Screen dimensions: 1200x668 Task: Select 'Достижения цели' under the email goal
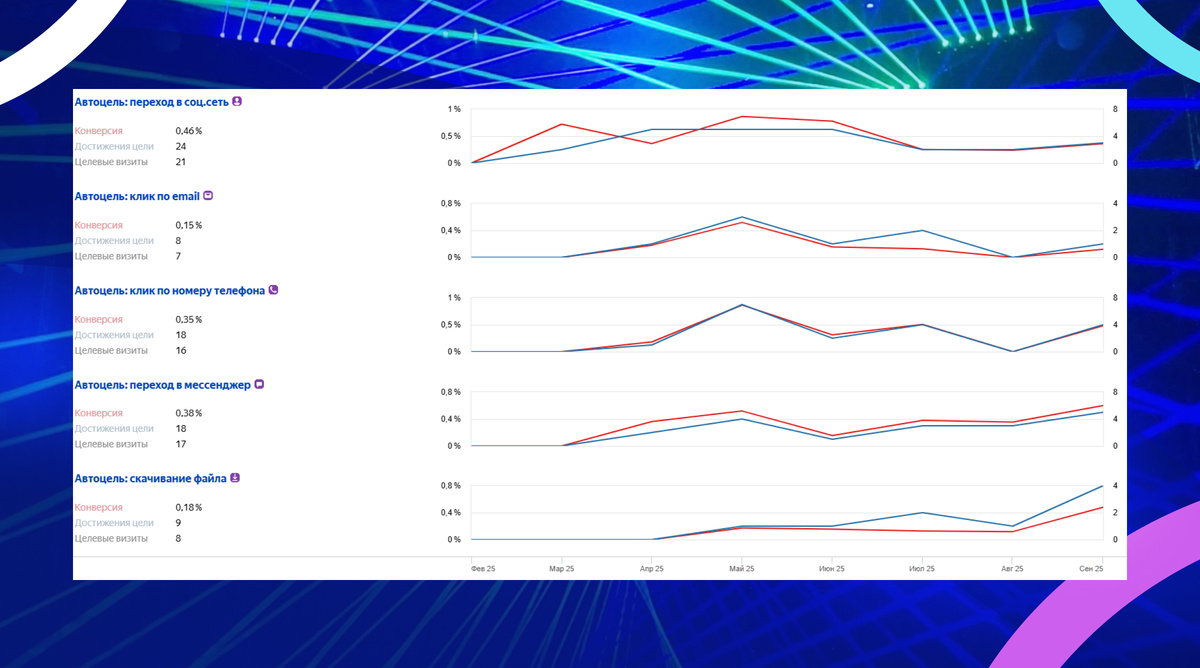click(x=114, y=241)
